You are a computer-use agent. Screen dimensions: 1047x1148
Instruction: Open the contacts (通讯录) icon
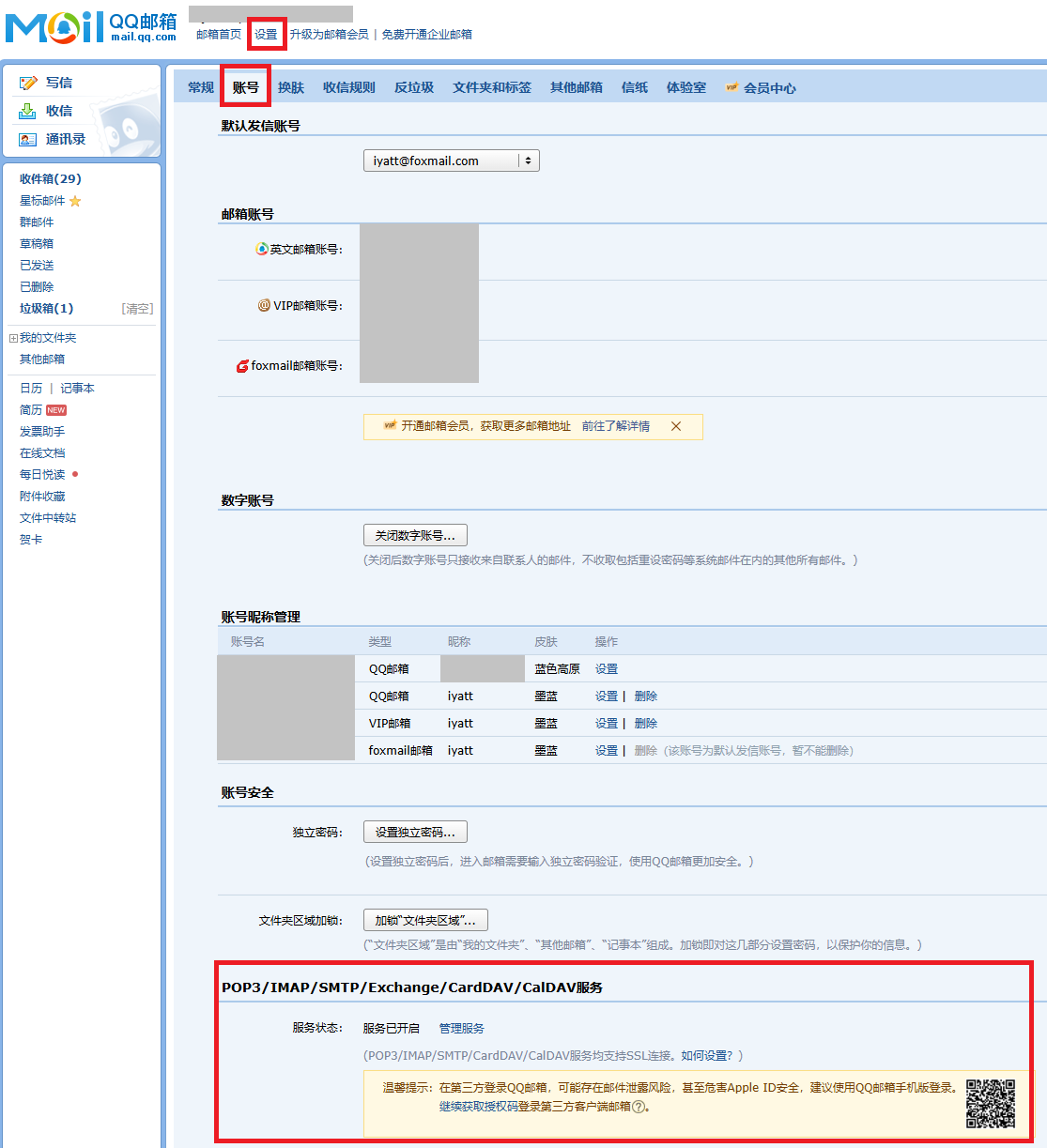point(28,140)
